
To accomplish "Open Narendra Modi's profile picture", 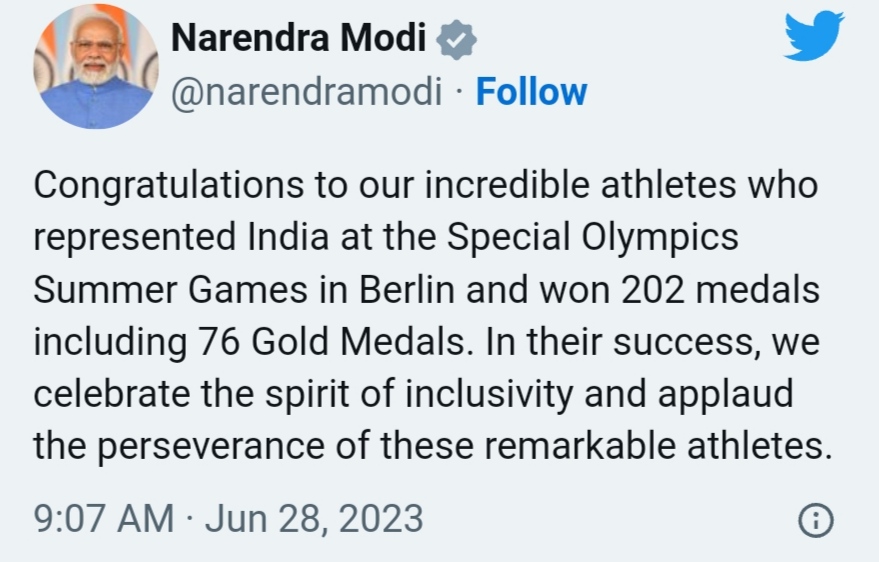I will [96, 66].
